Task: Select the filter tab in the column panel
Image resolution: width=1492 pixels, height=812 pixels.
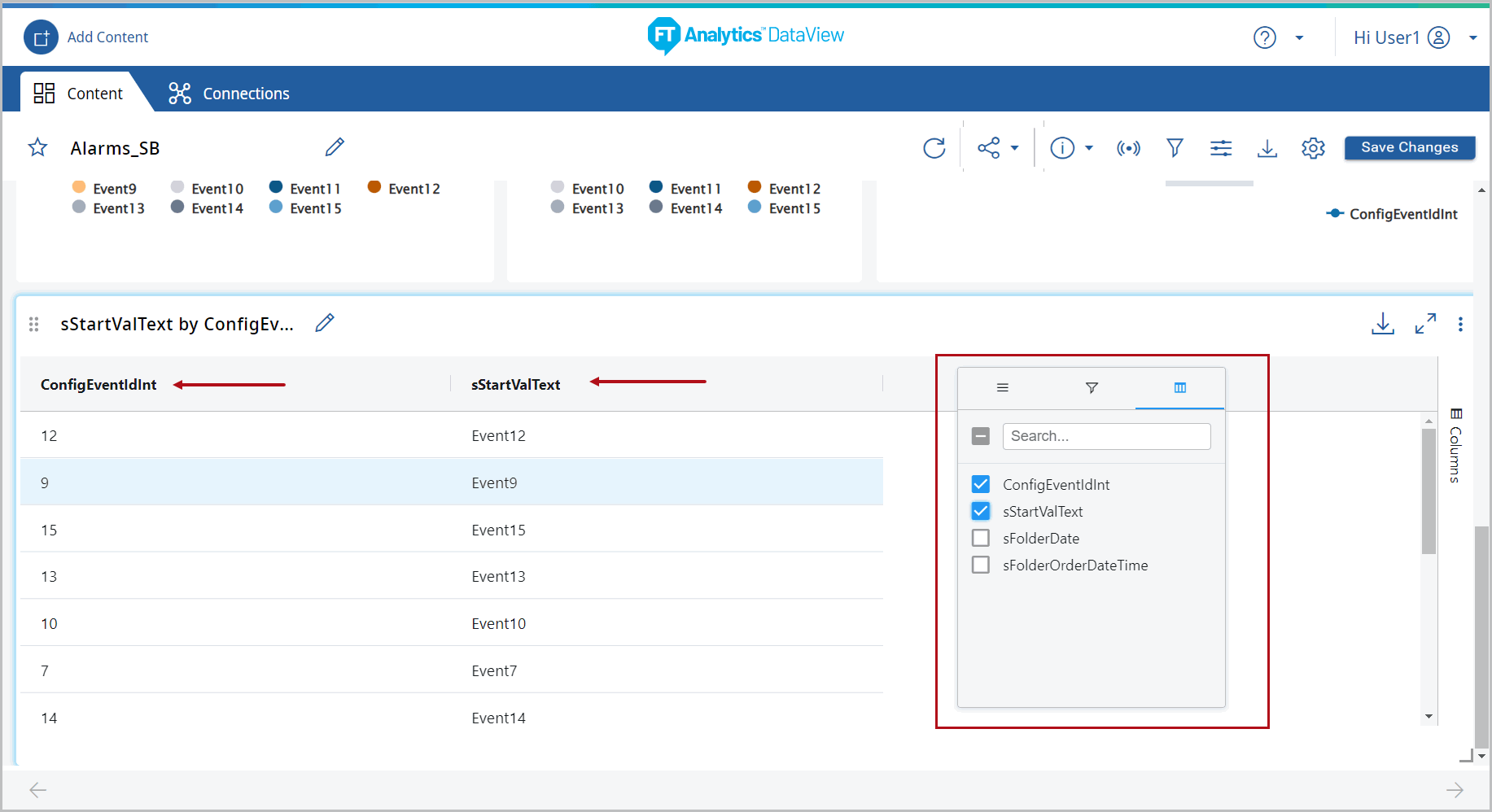Action: point(1092,388)
